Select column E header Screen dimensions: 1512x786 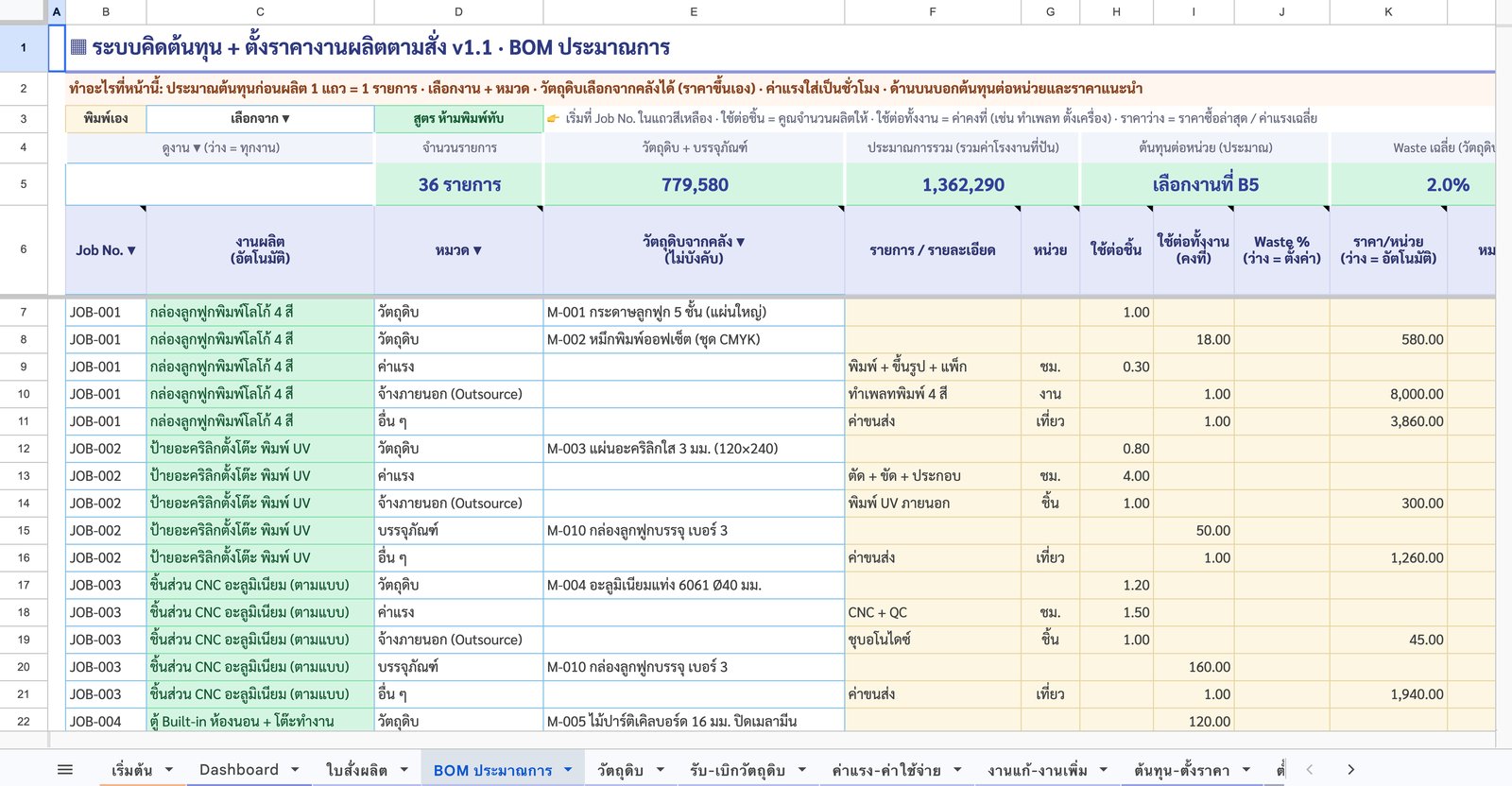click(x=694, y=11)
